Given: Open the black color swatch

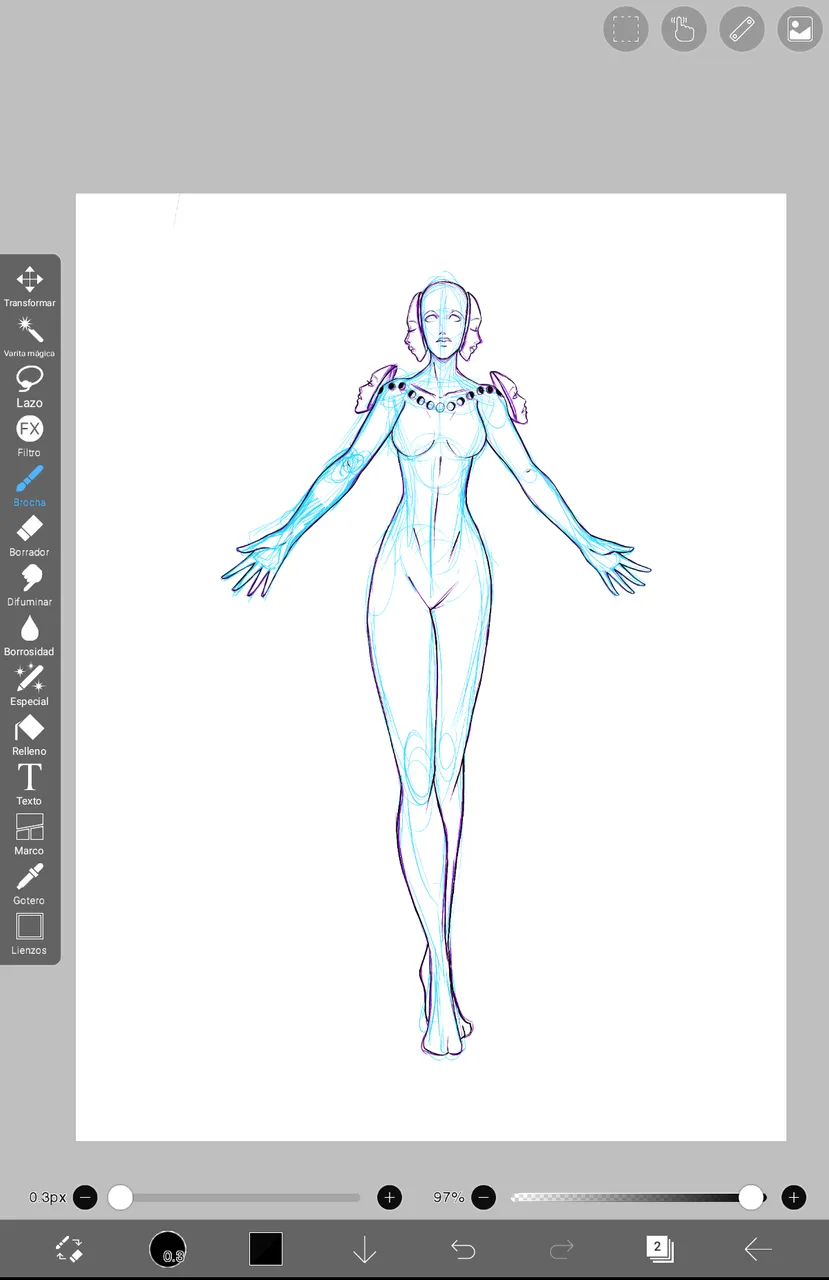Looking at the screenshot, I should click(x=266, y=1249).
